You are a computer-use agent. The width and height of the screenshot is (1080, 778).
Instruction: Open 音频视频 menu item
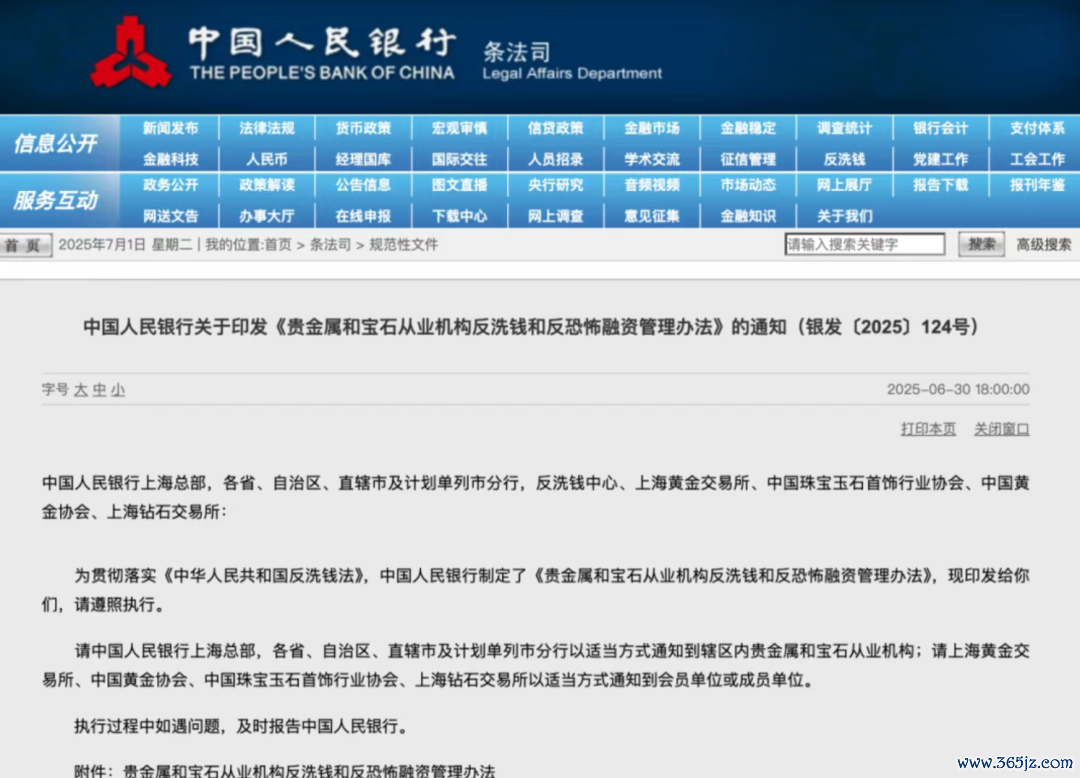[652, 185]
